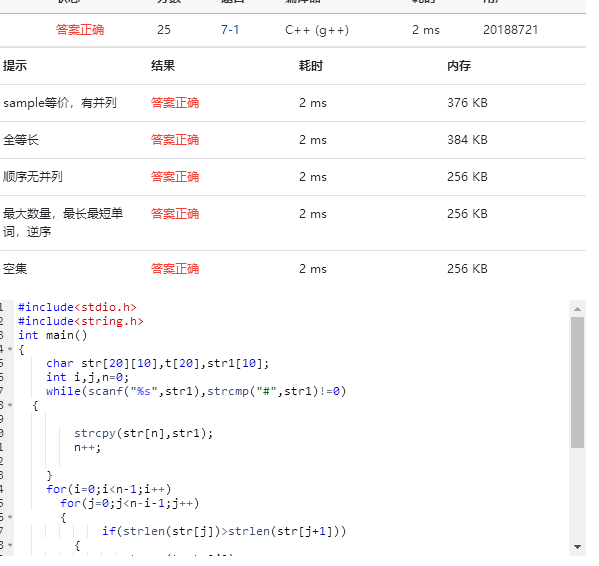599x566 pixels.
Task: Collapse the inner for loop fold arrow
Action: point(10,517)
